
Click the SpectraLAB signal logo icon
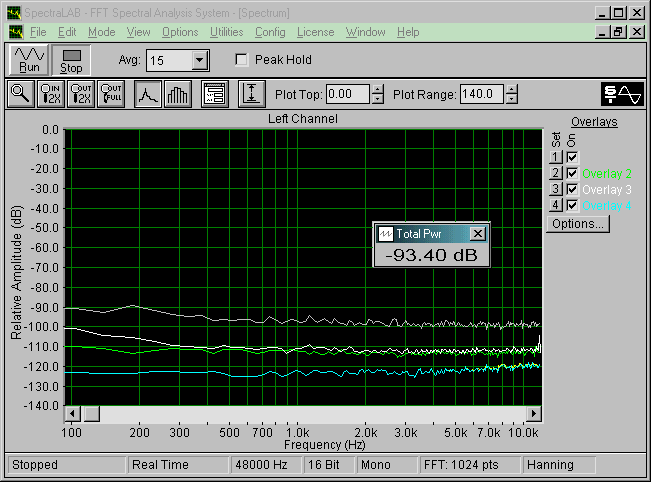click(622, 94)
